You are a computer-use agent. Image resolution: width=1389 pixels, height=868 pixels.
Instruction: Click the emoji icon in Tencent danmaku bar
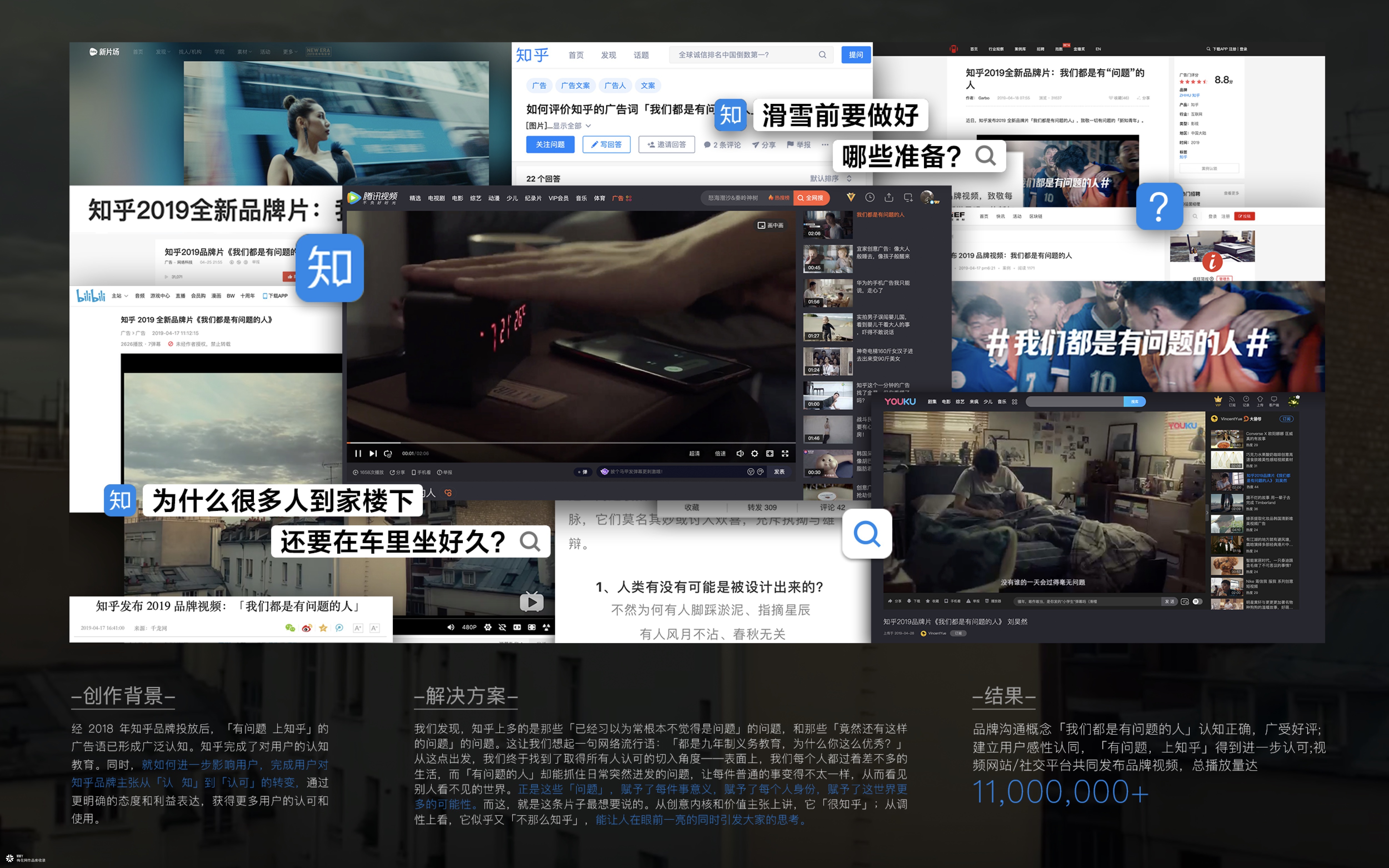tap(751, 472)
